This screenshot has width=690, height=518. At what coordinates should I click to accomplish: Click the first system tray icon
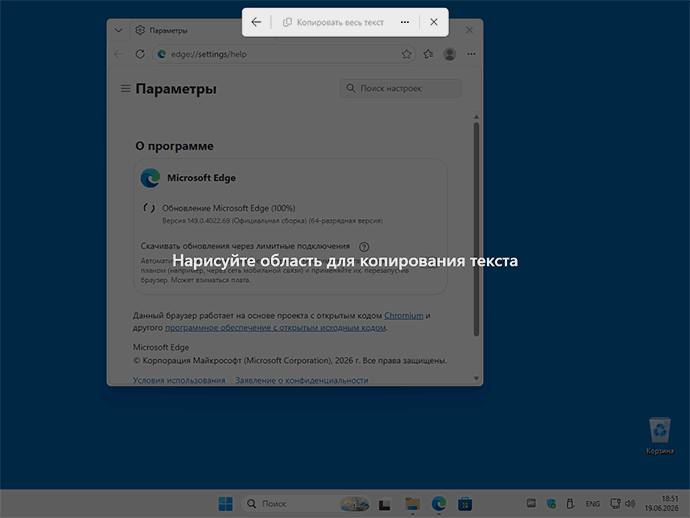[x=531, y=503]
